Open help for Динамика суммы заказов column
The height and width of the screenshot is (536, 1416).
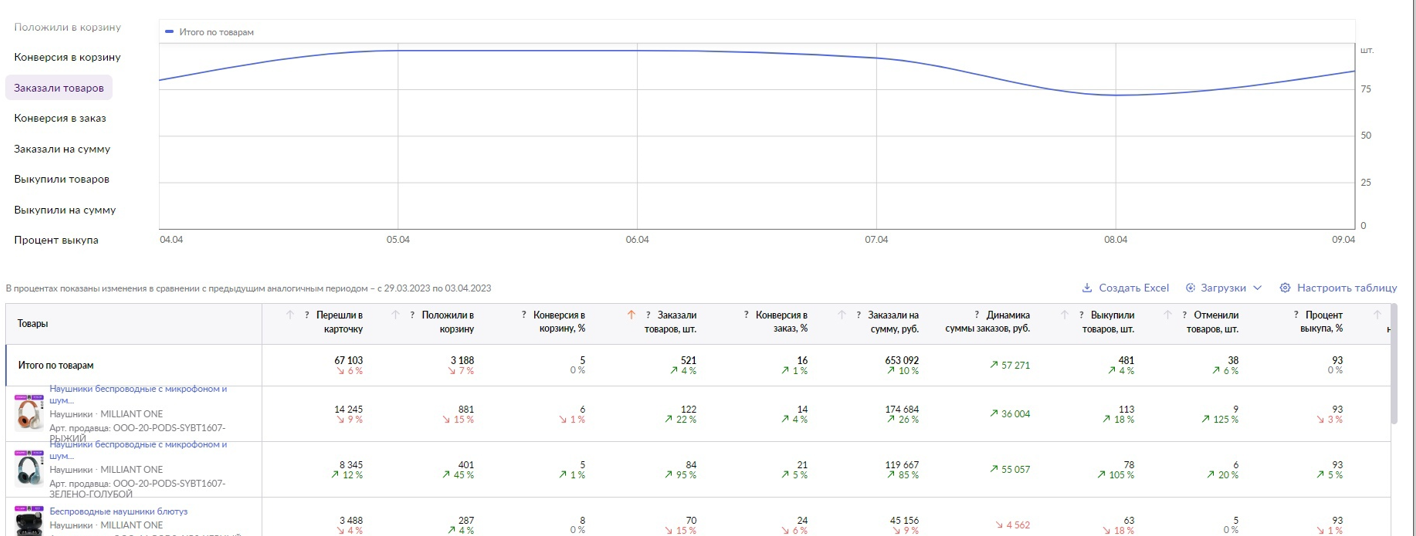977,315
